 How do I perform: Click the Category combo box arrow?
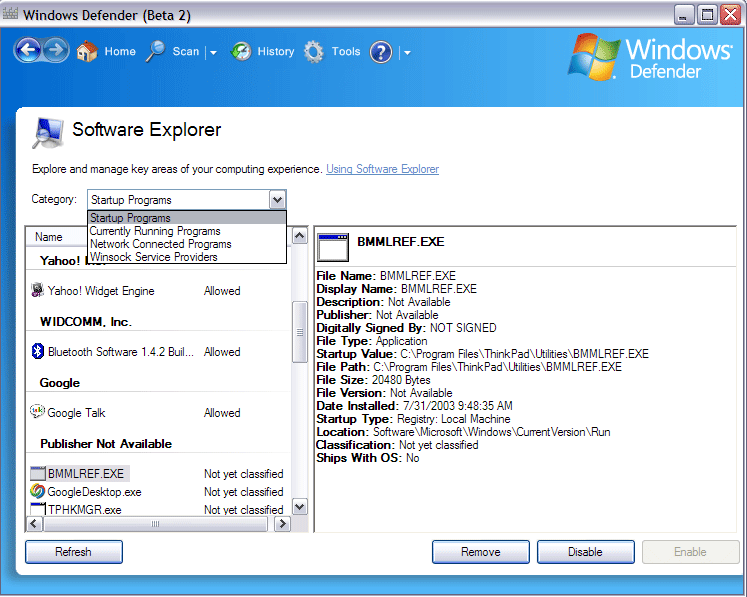click(x=277, y=200)
